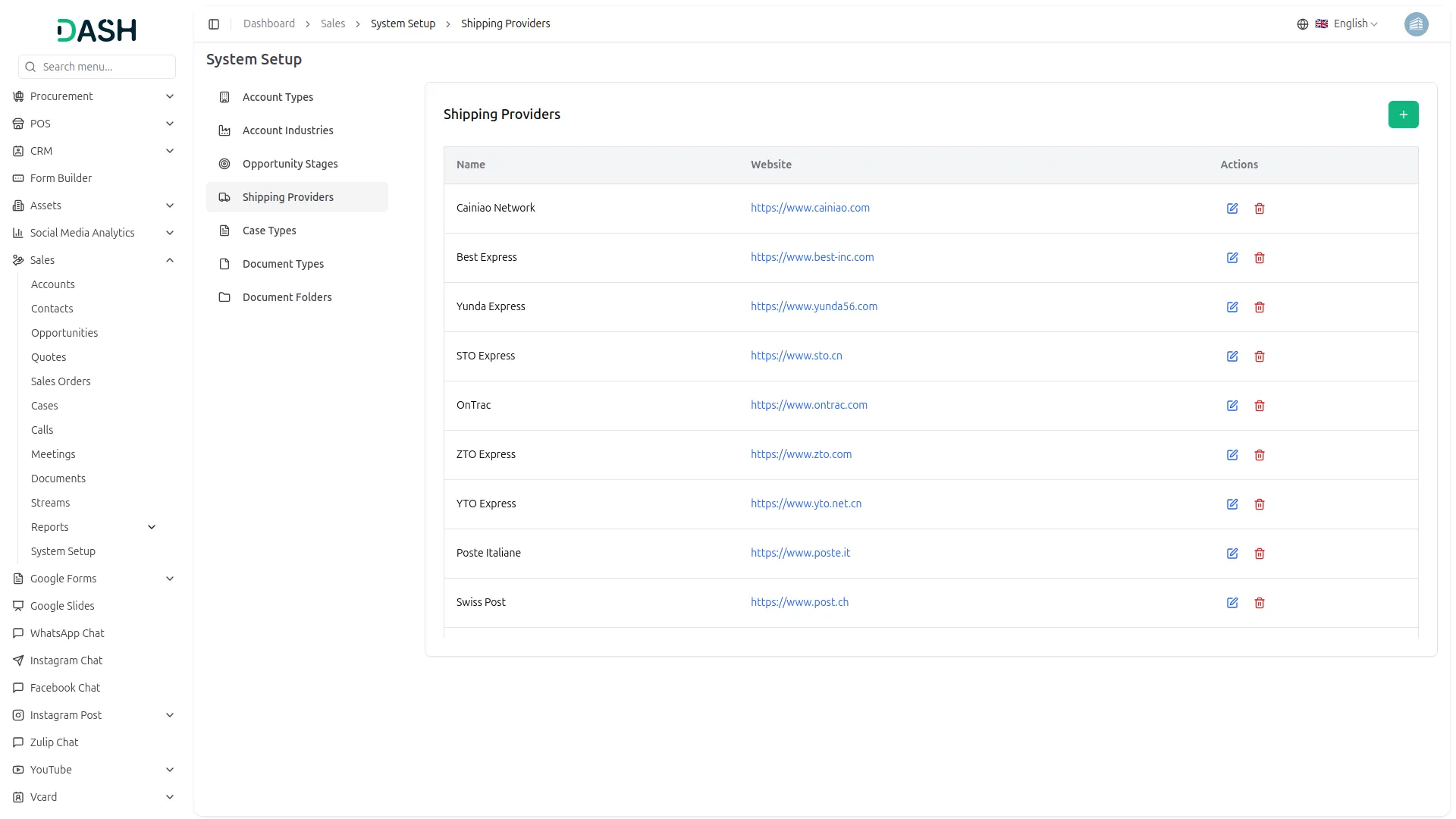The height and width of the screenshot is (819, 1456).
Task: Click the globe language icon
Action: 1303,24
